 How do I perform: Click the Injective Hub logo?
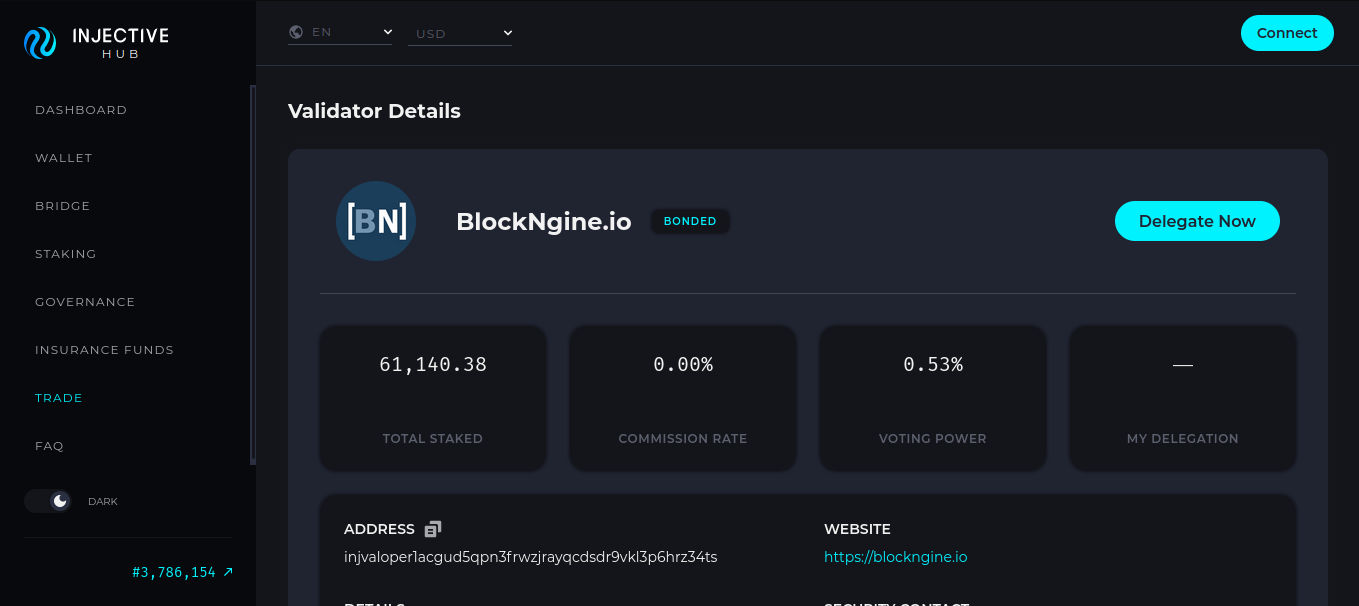[96, 42]
